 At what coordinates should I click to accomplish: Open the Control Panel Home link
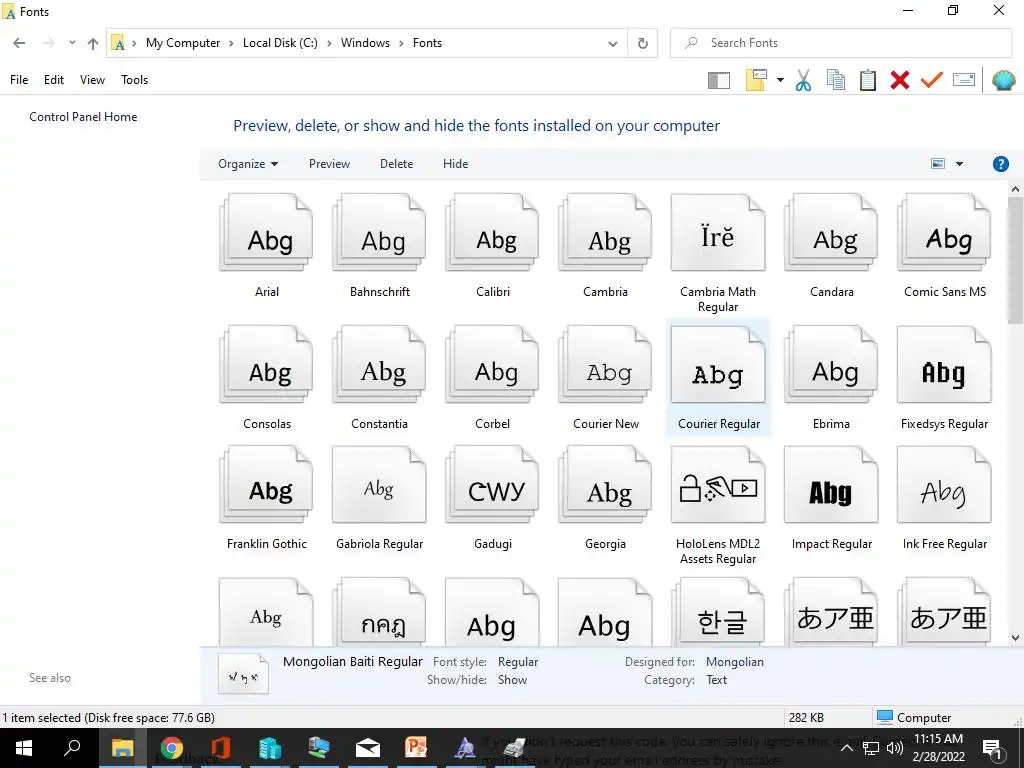(83, 117)
